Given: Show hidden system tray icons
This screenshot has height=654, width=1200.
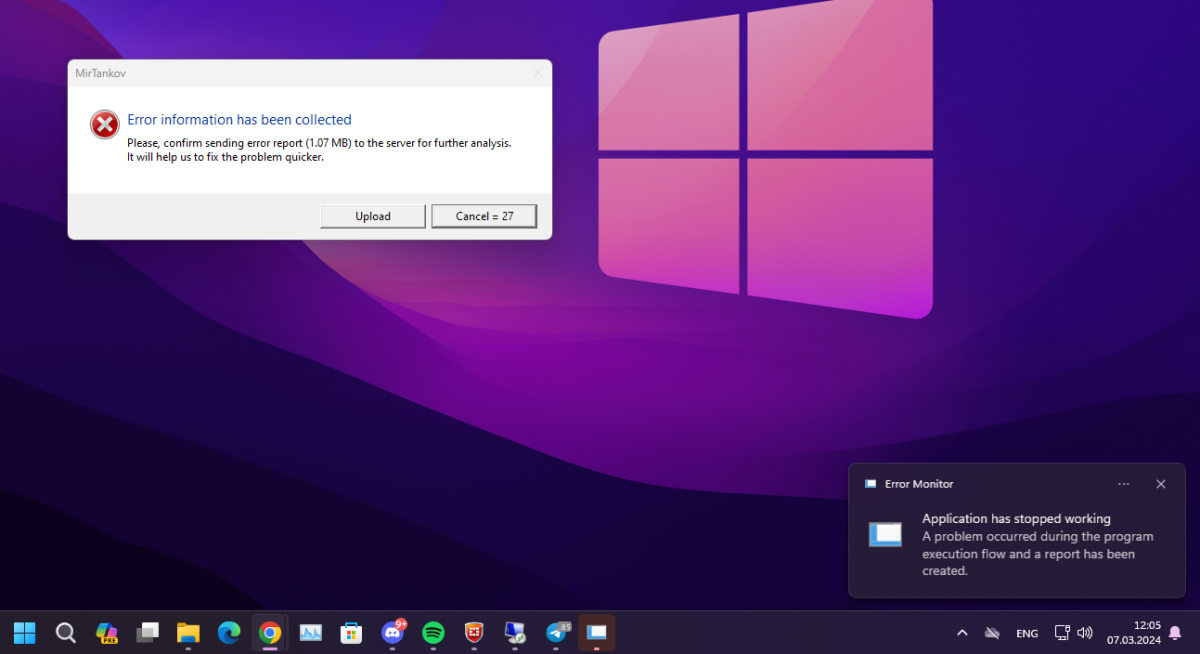Looking at the screenshot, I should coord(962,633).
